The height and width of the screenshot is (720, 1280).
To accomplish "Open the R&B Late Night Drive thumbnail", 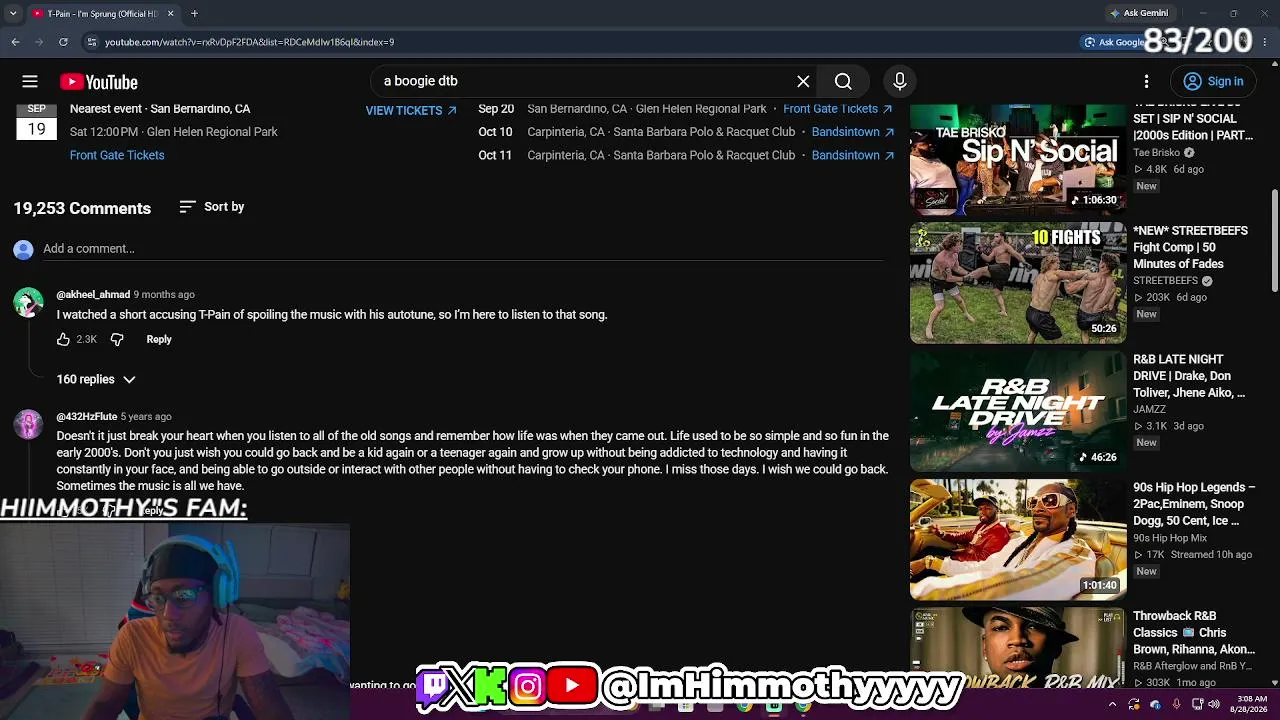I will point(1018,411).
